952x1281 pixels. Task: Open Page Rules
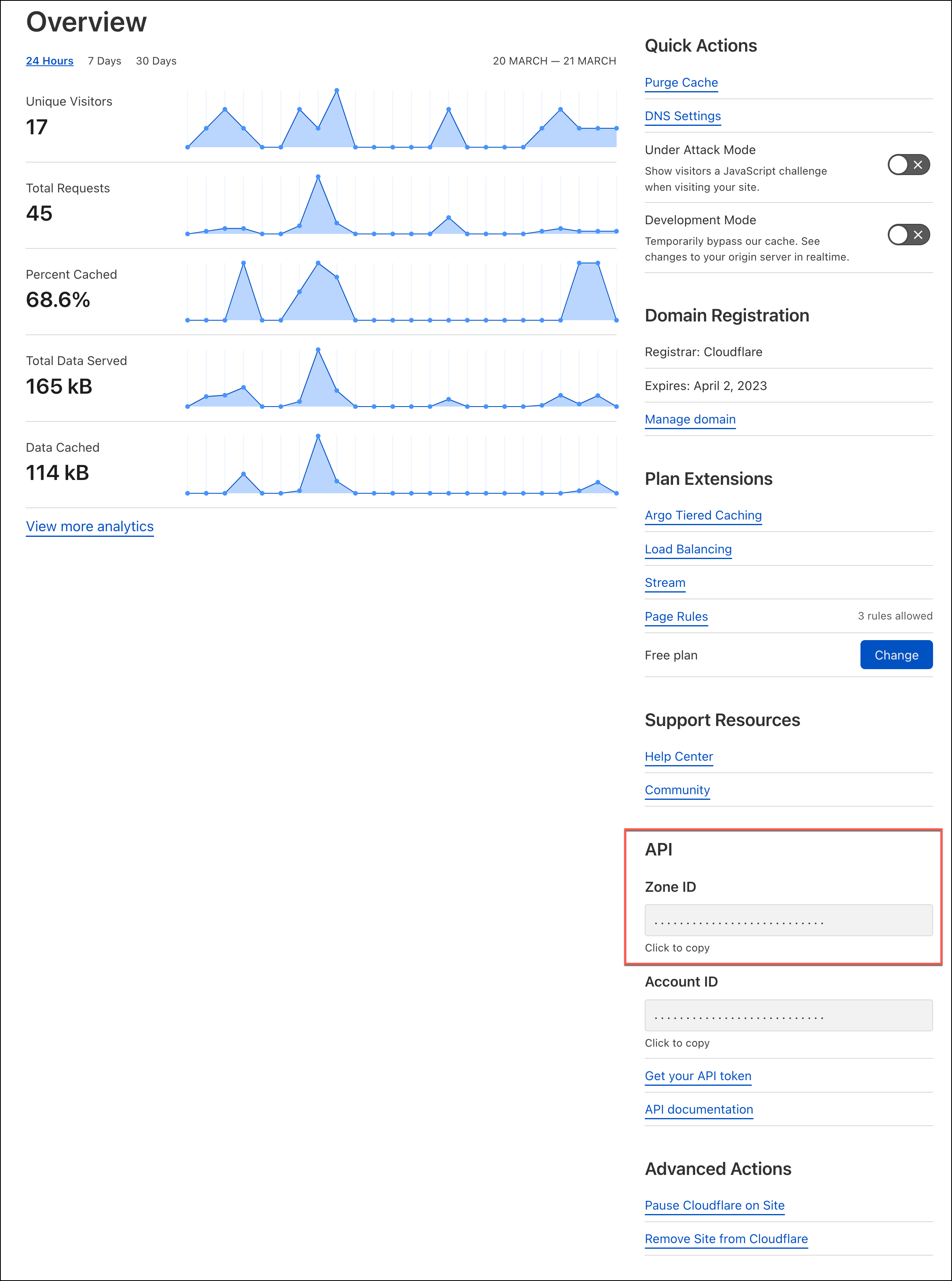pos(676,616)
